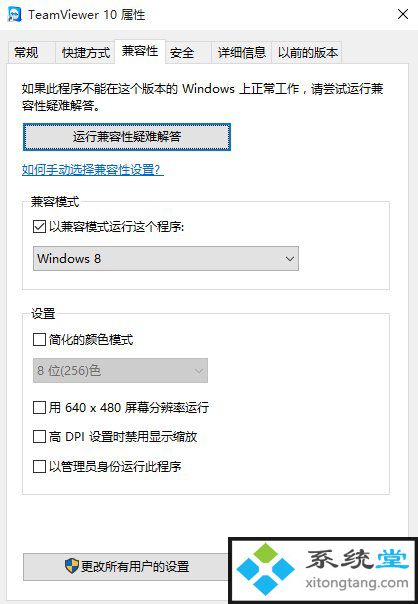418x604 pixels.
Task: Close the TeamViewer 10 properties dialog
Action: coord(403,15)
